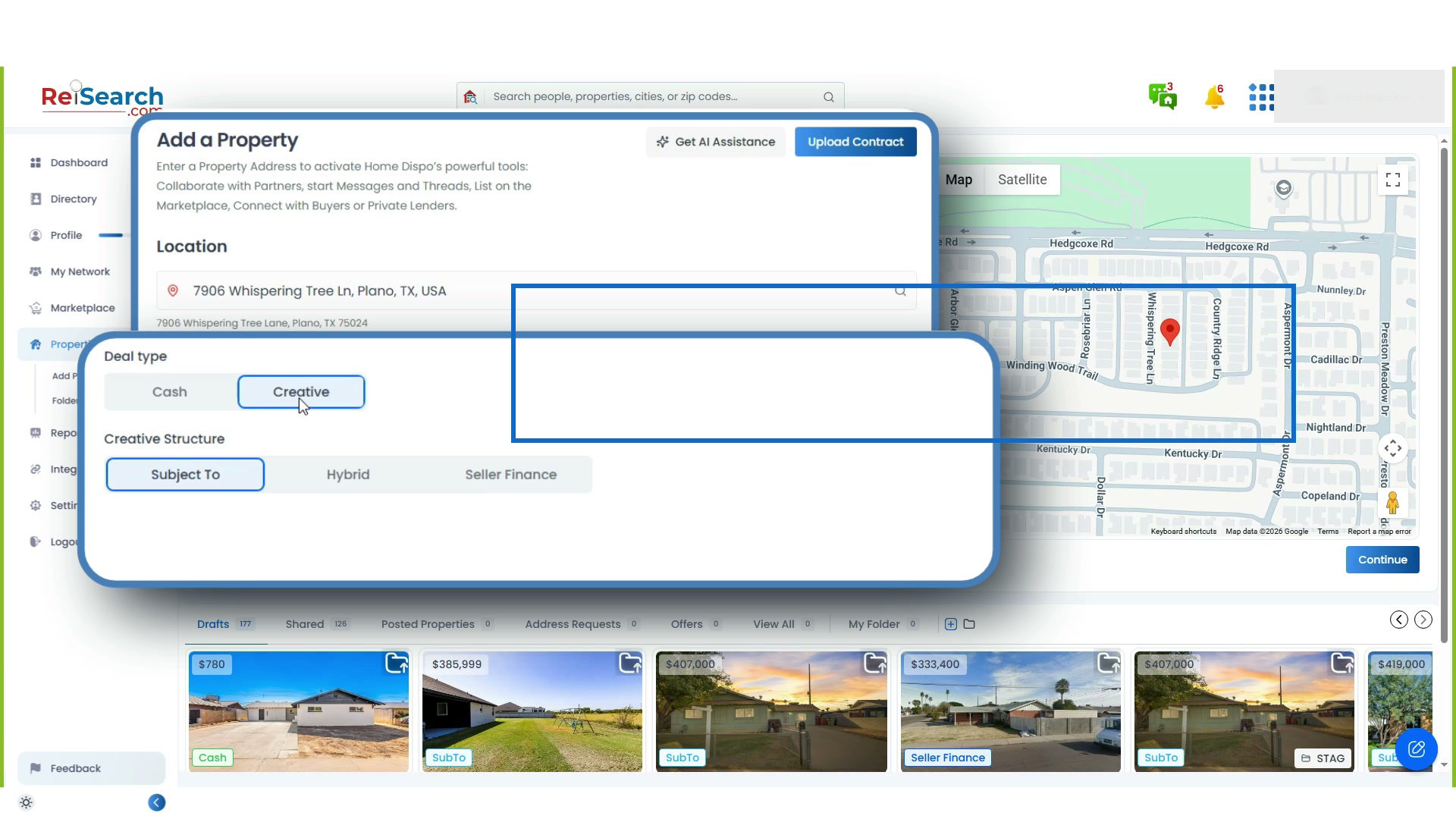
Task: Click the folder icon beside My Folder
Action: coord(969,624)
